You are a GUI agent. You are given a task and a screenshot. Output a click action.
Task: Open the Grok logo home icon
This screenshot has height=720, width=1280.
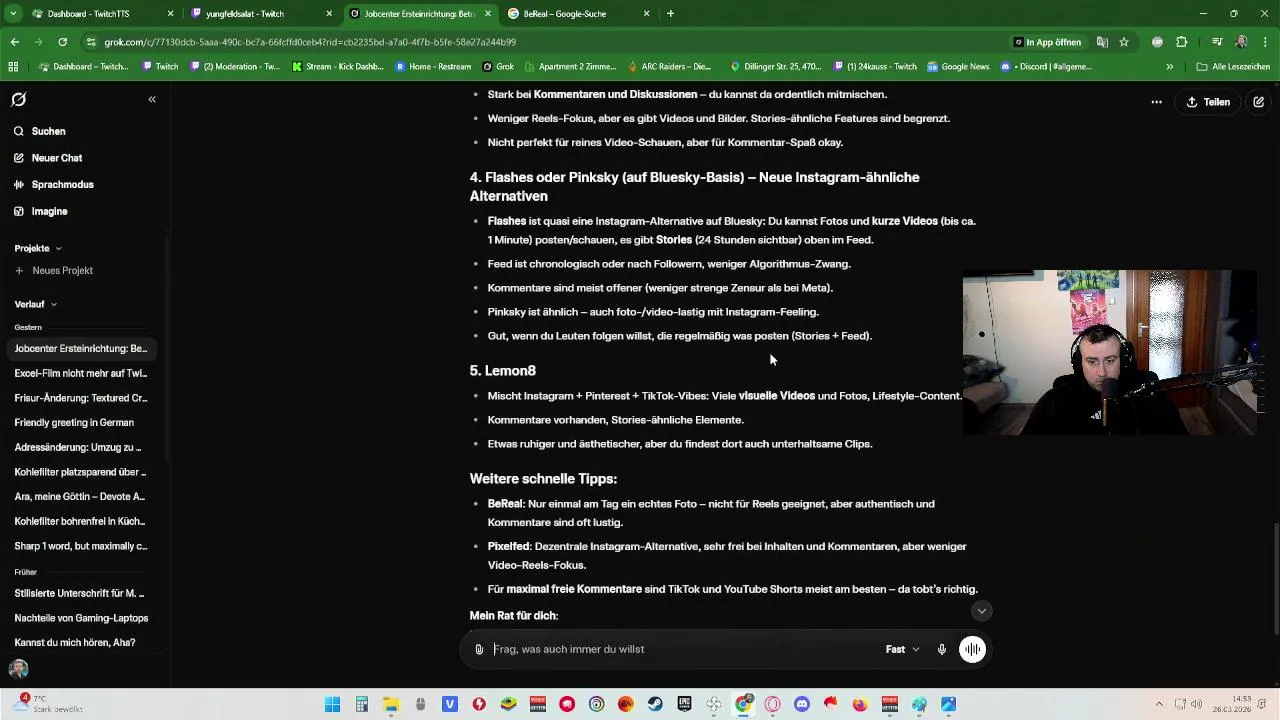(18, 100)
